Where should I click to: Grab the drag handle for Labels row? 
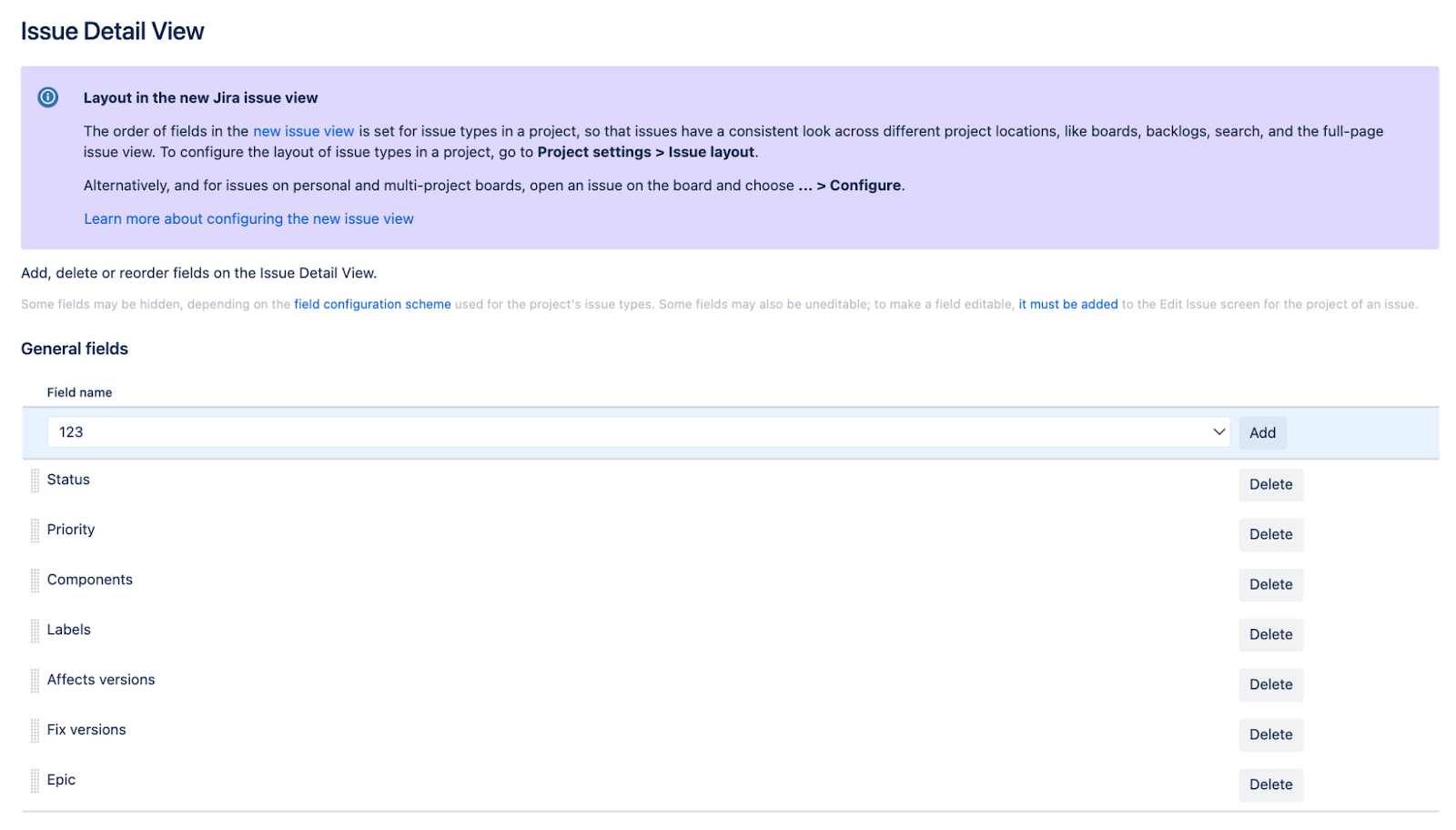(35, 631)
